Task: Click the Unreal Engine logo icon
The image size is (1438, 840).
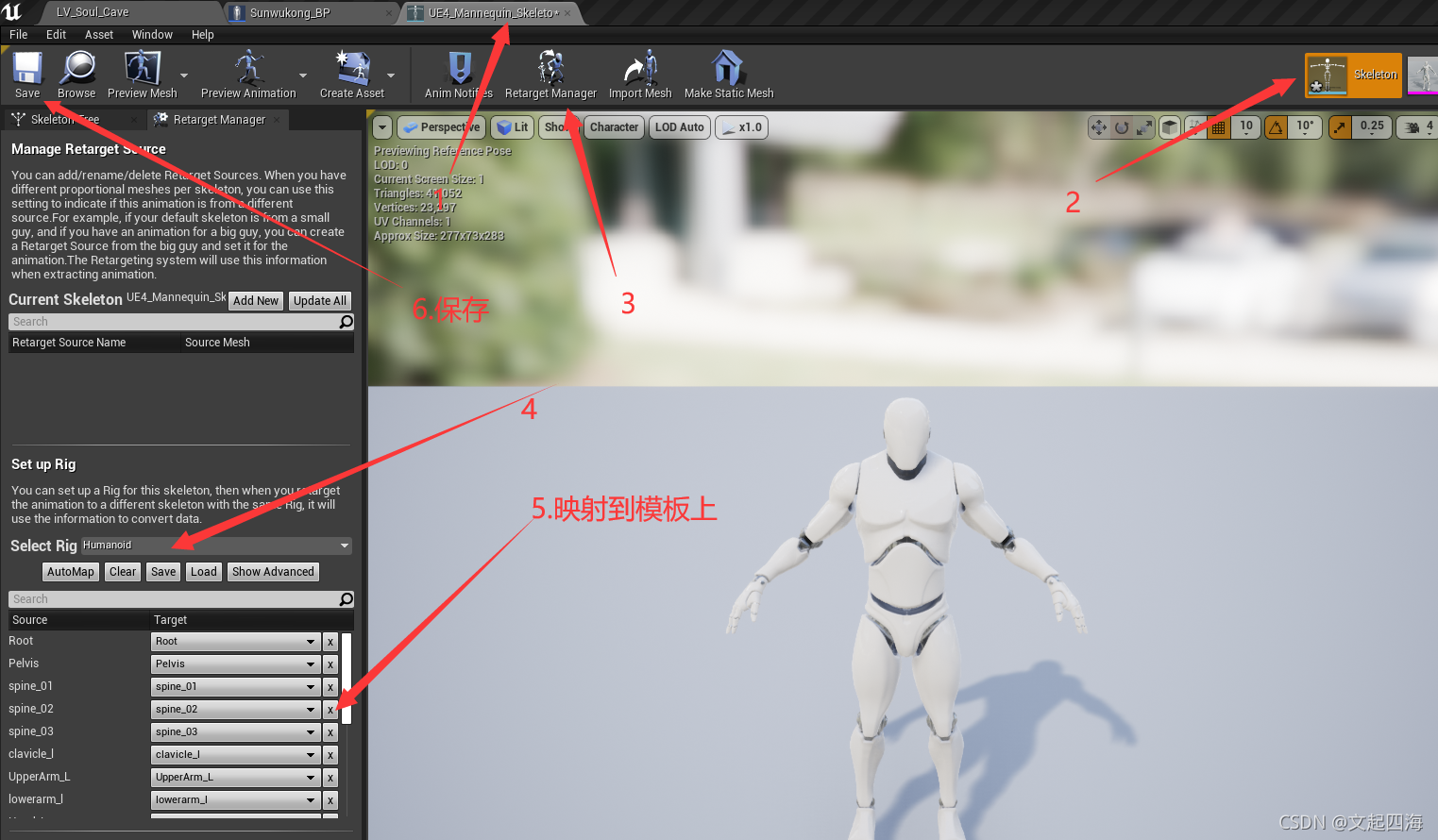Action: point(12,12)
